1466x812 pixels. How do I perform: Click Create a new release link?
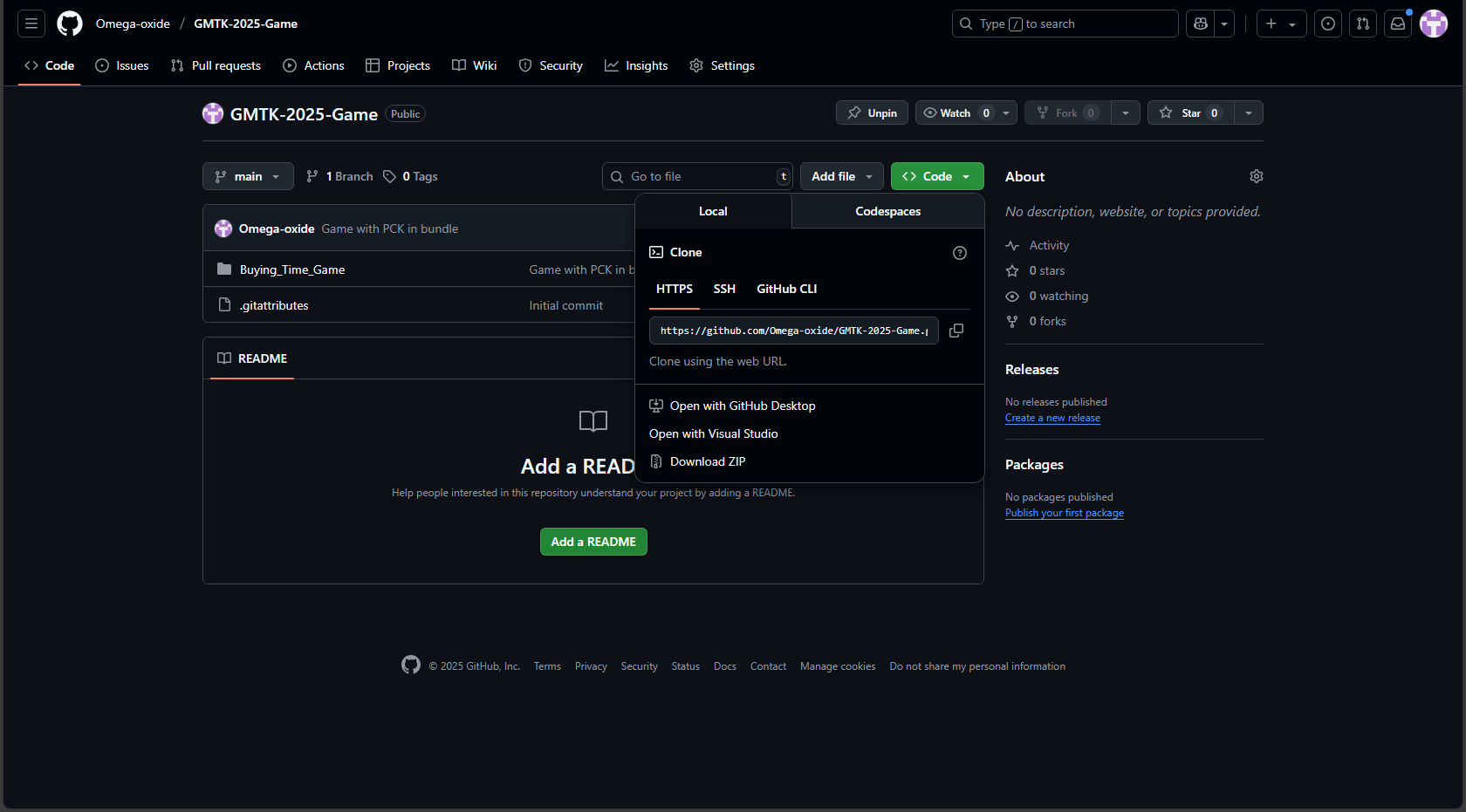tap(1052, 418)
